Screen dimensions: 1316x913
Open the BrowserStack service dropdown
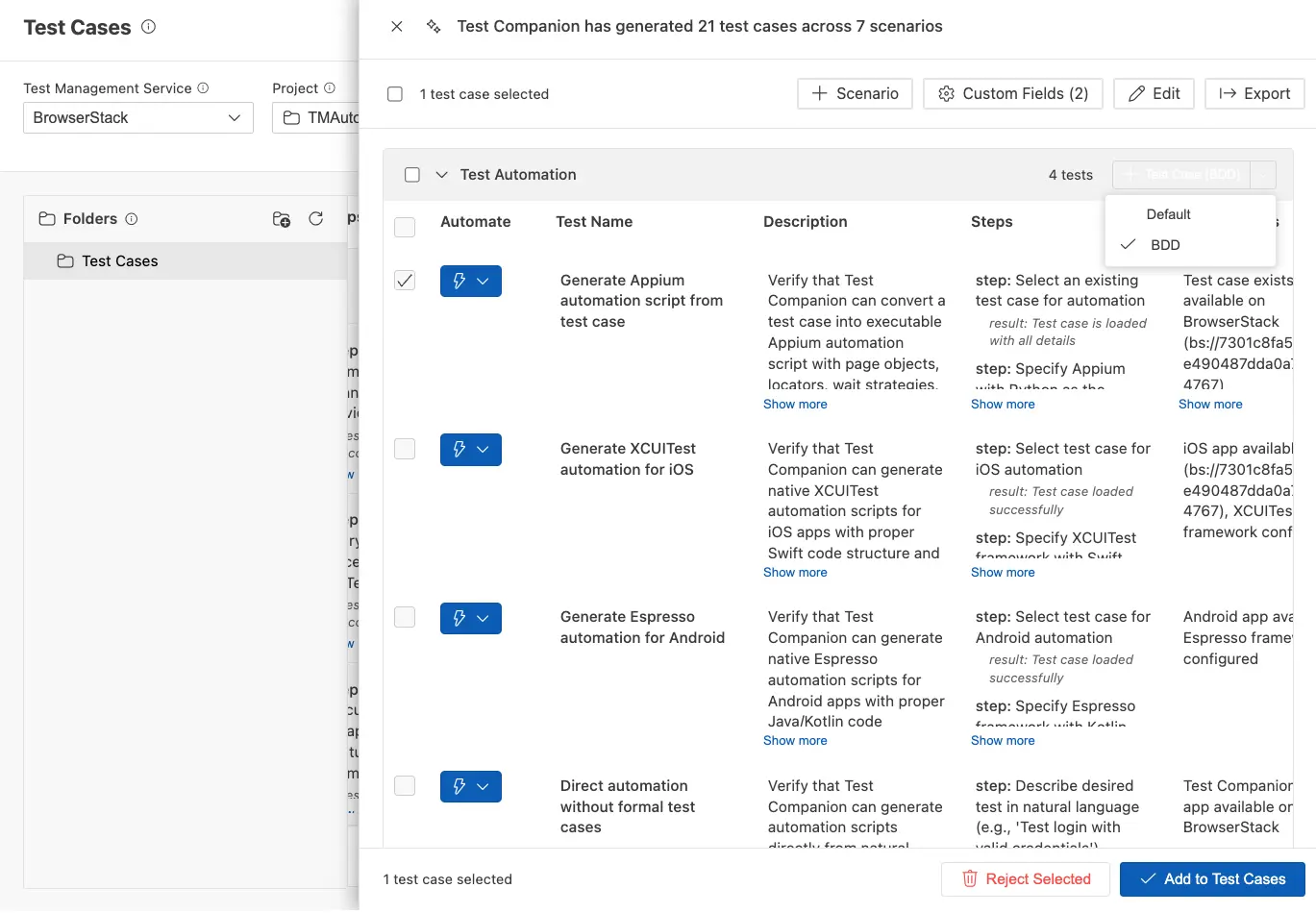[137, 117]
